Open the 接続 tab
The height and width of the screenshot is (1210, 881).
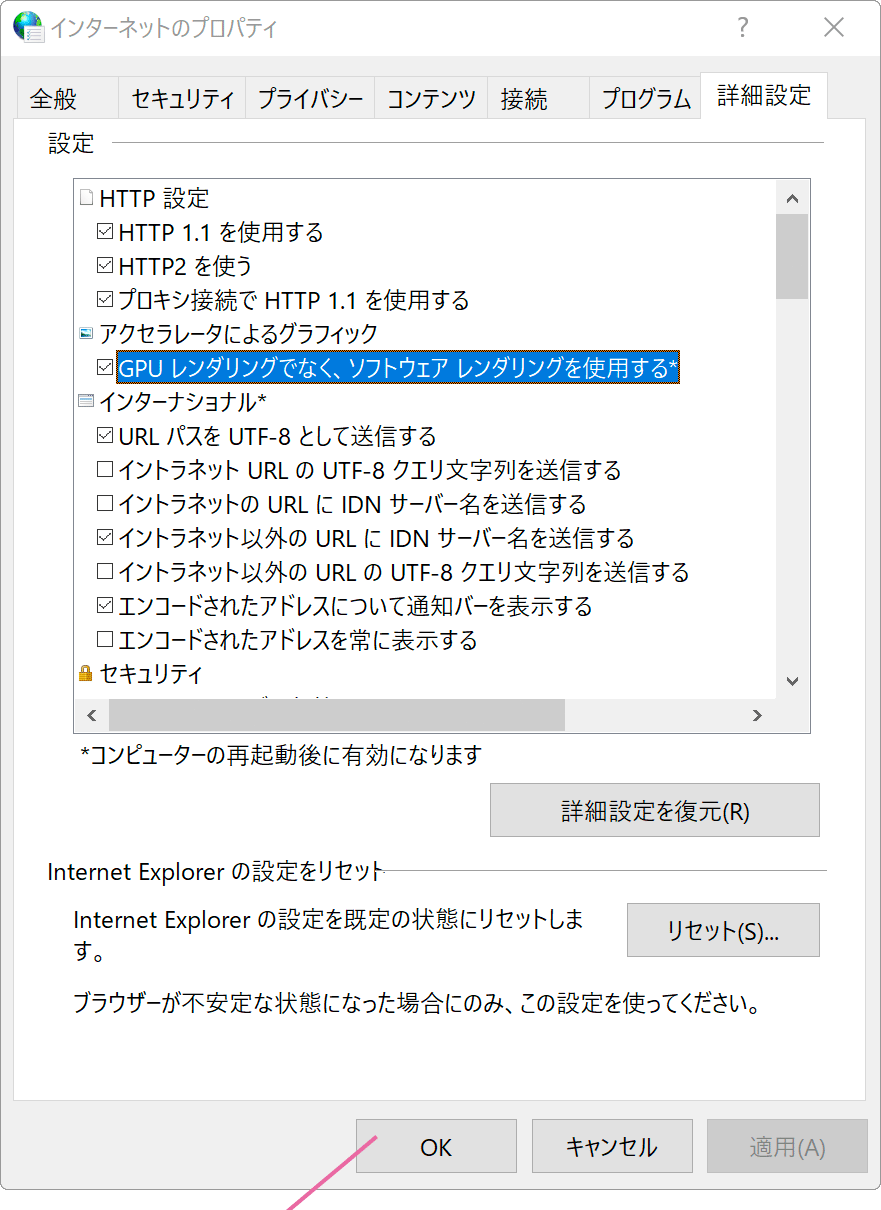tap(538, 99)
